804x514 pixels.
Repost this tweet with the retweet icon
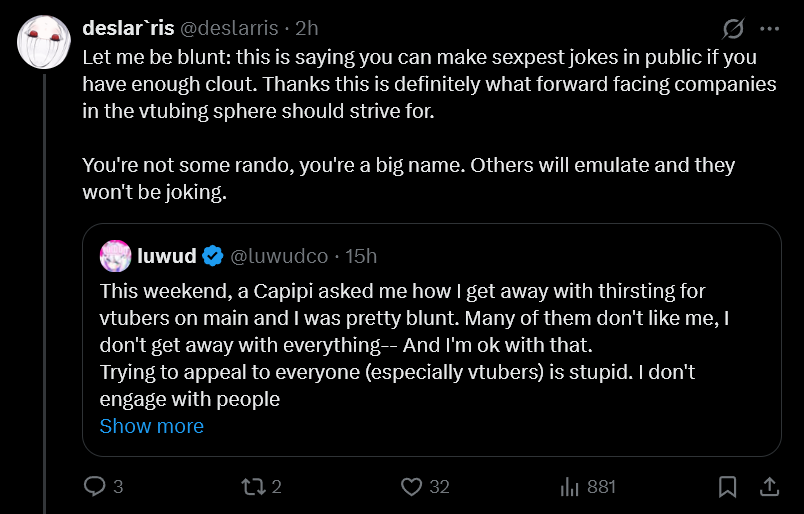coord(252,486)
